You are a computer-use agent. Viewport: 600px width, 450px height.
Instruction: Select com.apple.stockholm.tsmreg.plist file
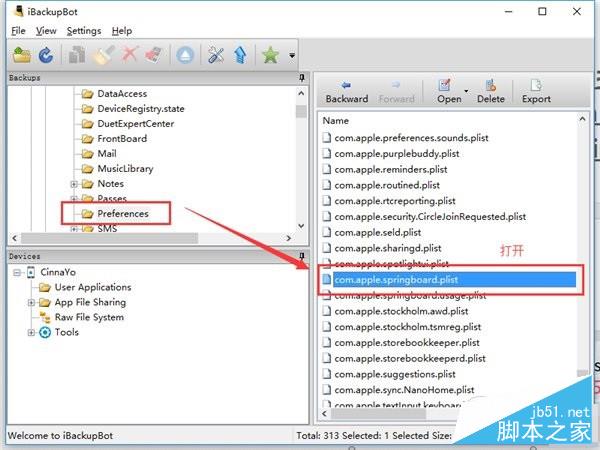(x=408, y=326)
